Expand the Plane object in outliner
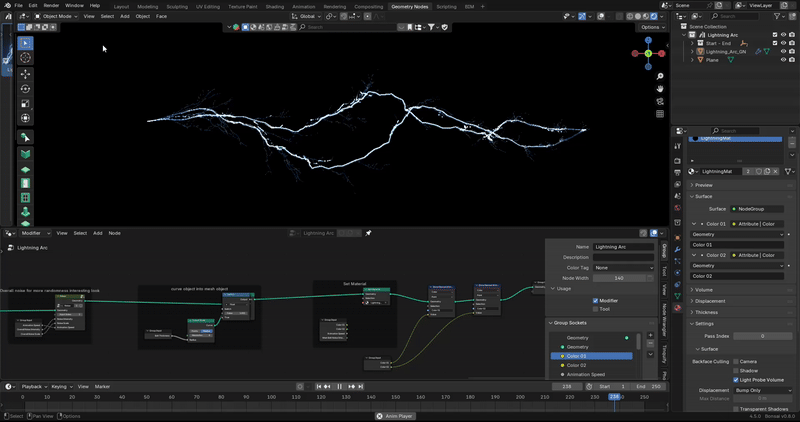 (x=692, y=60)
